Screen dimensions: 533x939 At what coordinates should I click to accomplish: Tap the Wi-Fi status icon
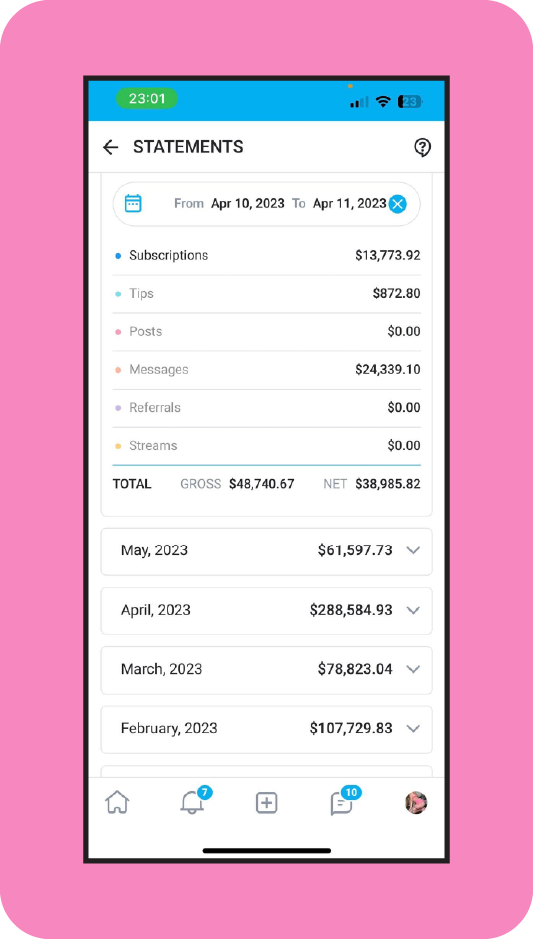[383, 102]
